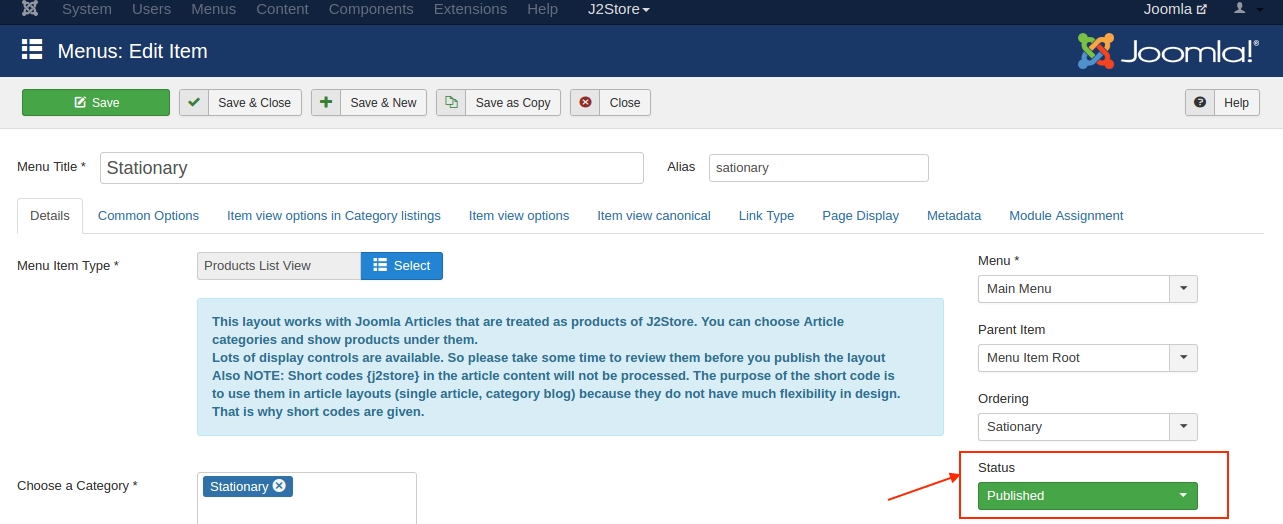Viewport: 1283px width, 524px height.
Task: Click the Save & New plus icon
Action: (x=326, y=102)
